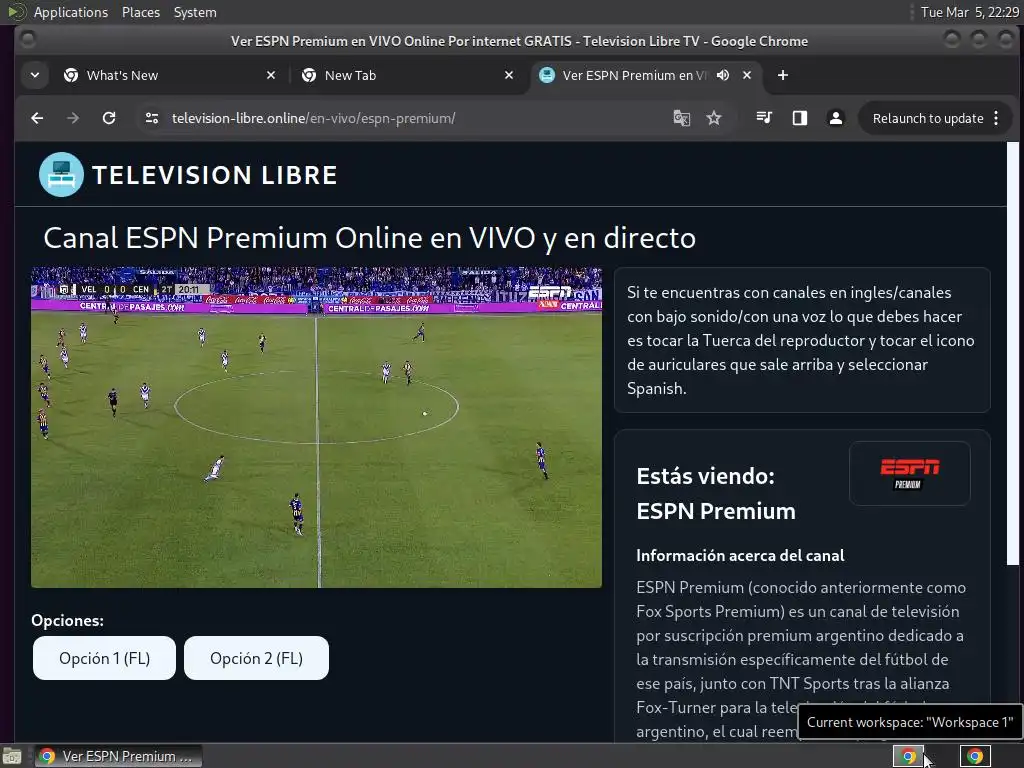Open the media controls icon
Viewport: 1024px width, 768px height.
click(x=763, y=118)
